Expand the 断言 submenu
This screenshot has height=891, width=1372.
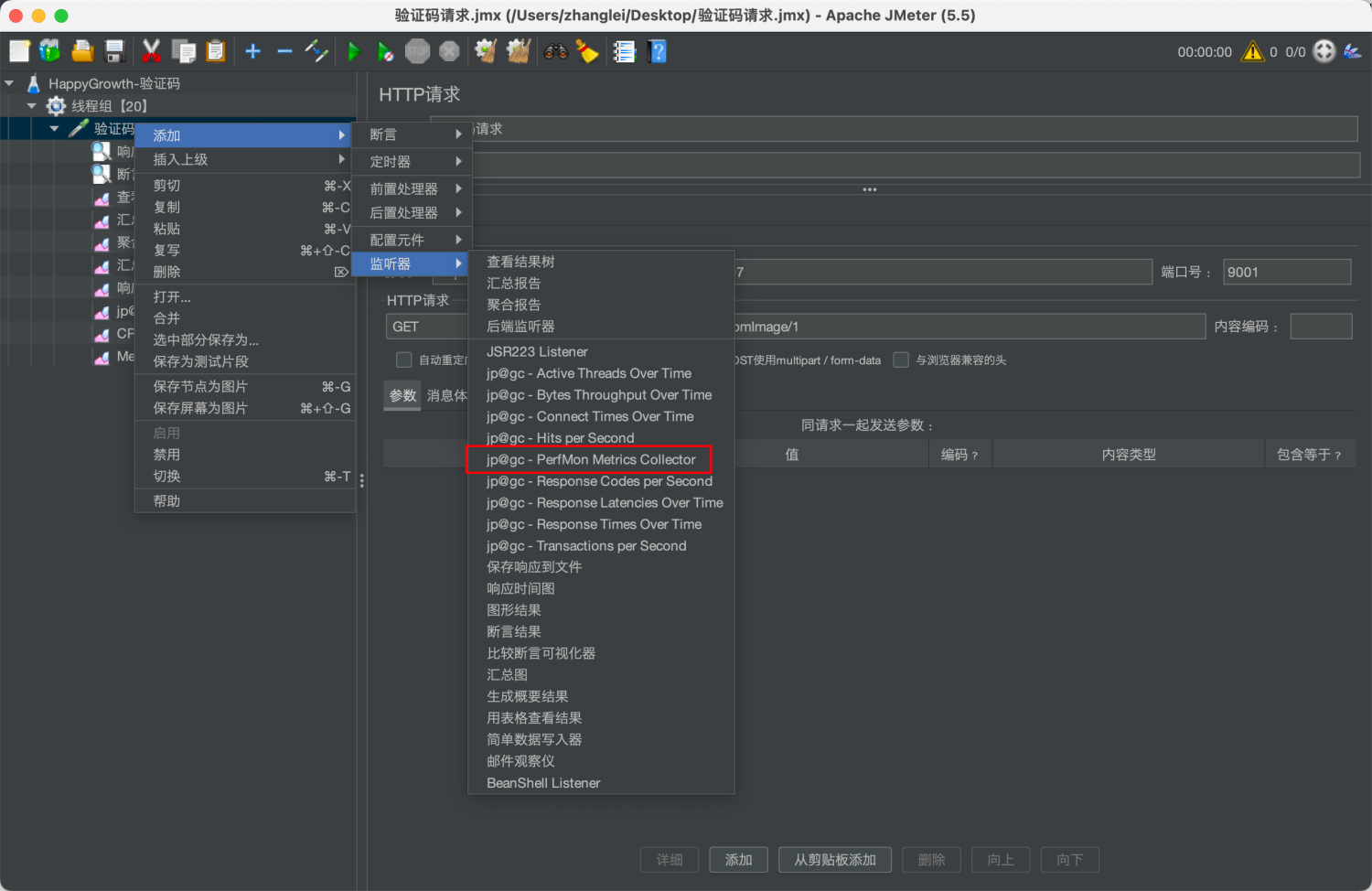(x=411, y=134)
